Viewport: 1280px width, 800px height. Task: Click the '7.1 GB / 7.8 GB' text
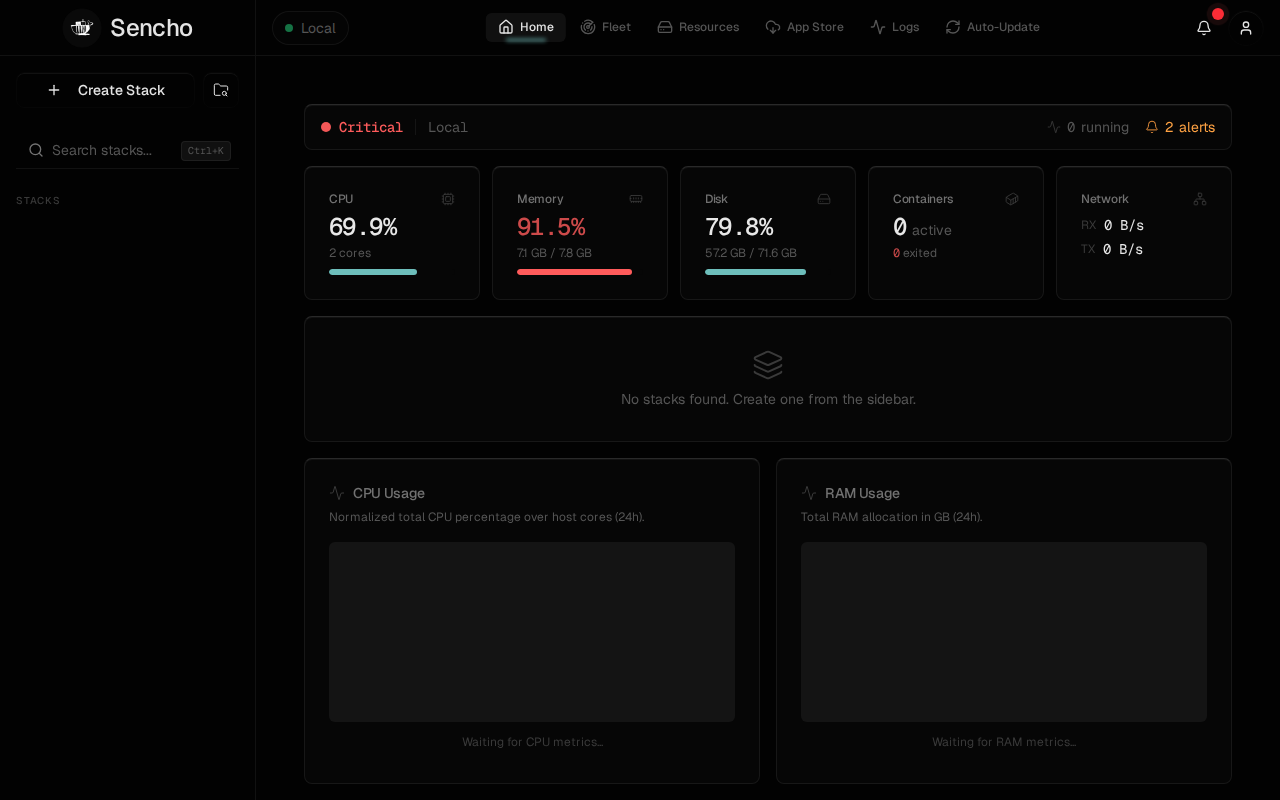point(554,253)
